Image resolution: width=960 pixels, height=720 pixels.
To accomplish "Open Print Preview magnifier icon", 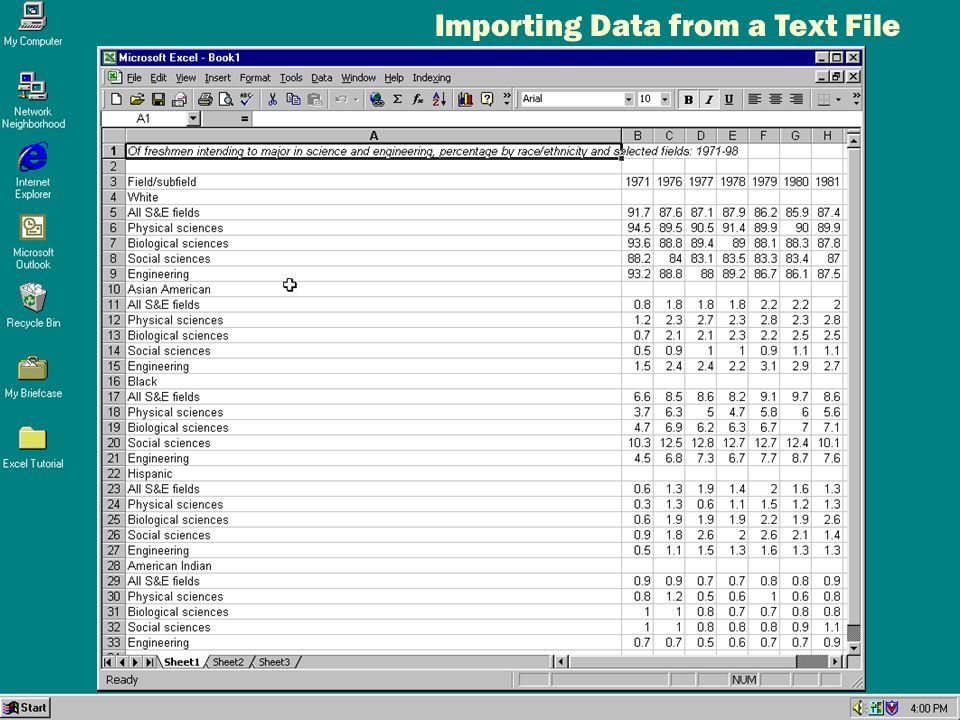I will 226,99.
